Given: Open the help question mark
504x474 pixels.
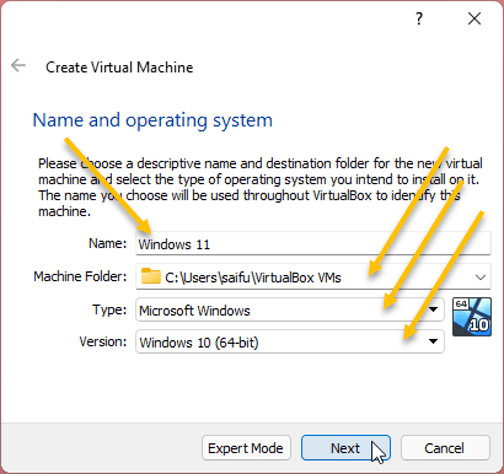Looking at the screenshot, I should (x=419, y=19).
